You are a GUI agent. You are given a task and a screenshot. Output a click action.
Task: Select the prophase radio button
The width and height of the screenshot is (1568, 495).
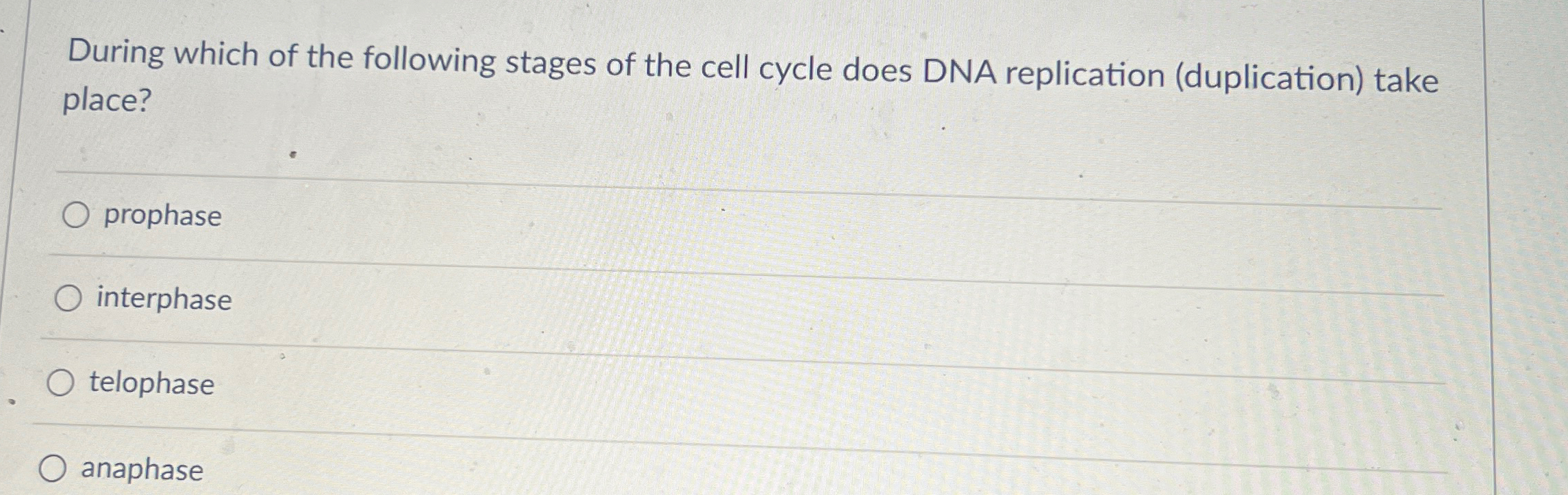(x=75, y=216)
